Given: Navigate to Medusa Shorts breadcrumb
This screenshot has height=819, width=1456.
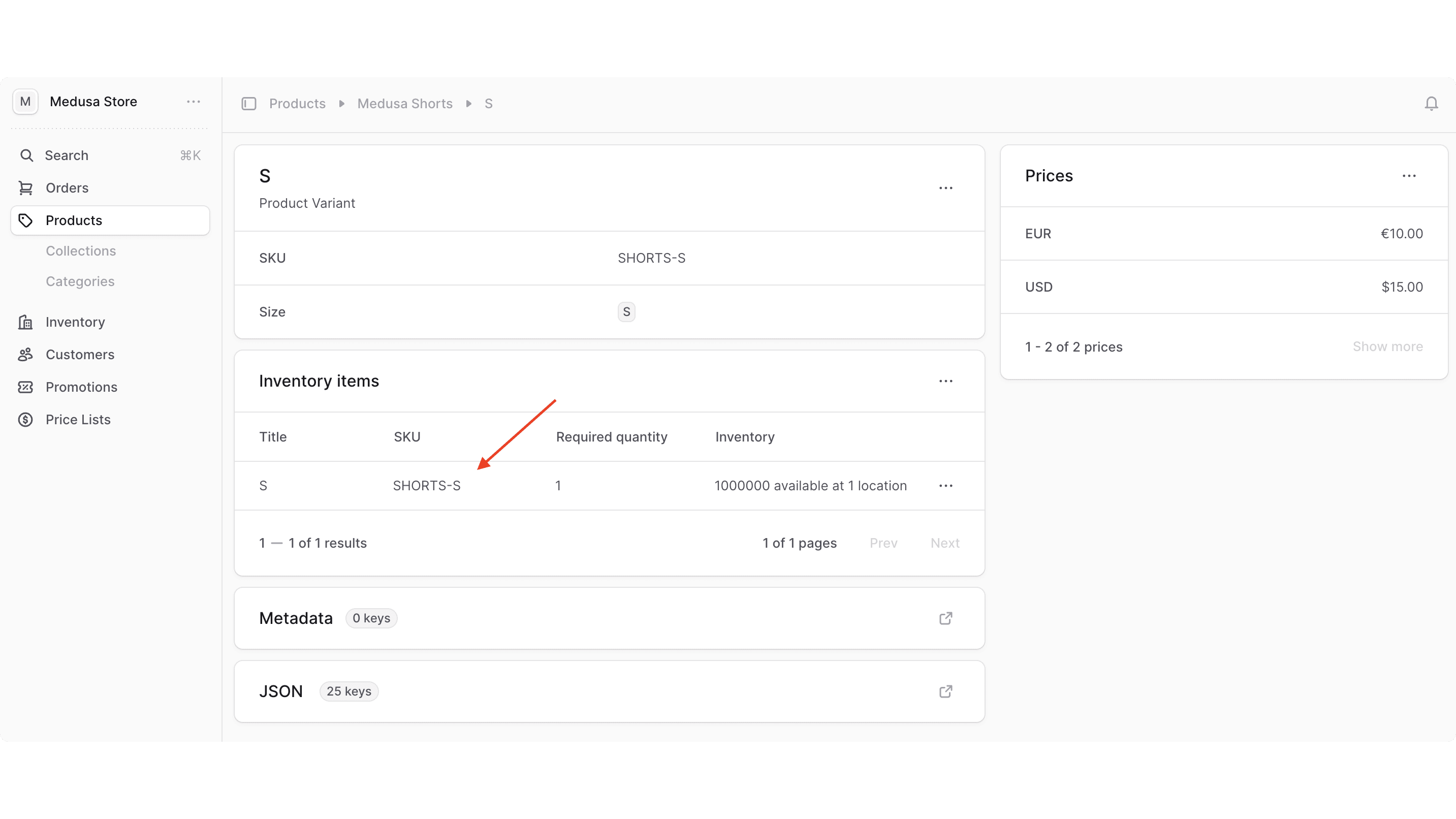Looking at the screenshot, I should pyautogui.click(x=405, y=104).
